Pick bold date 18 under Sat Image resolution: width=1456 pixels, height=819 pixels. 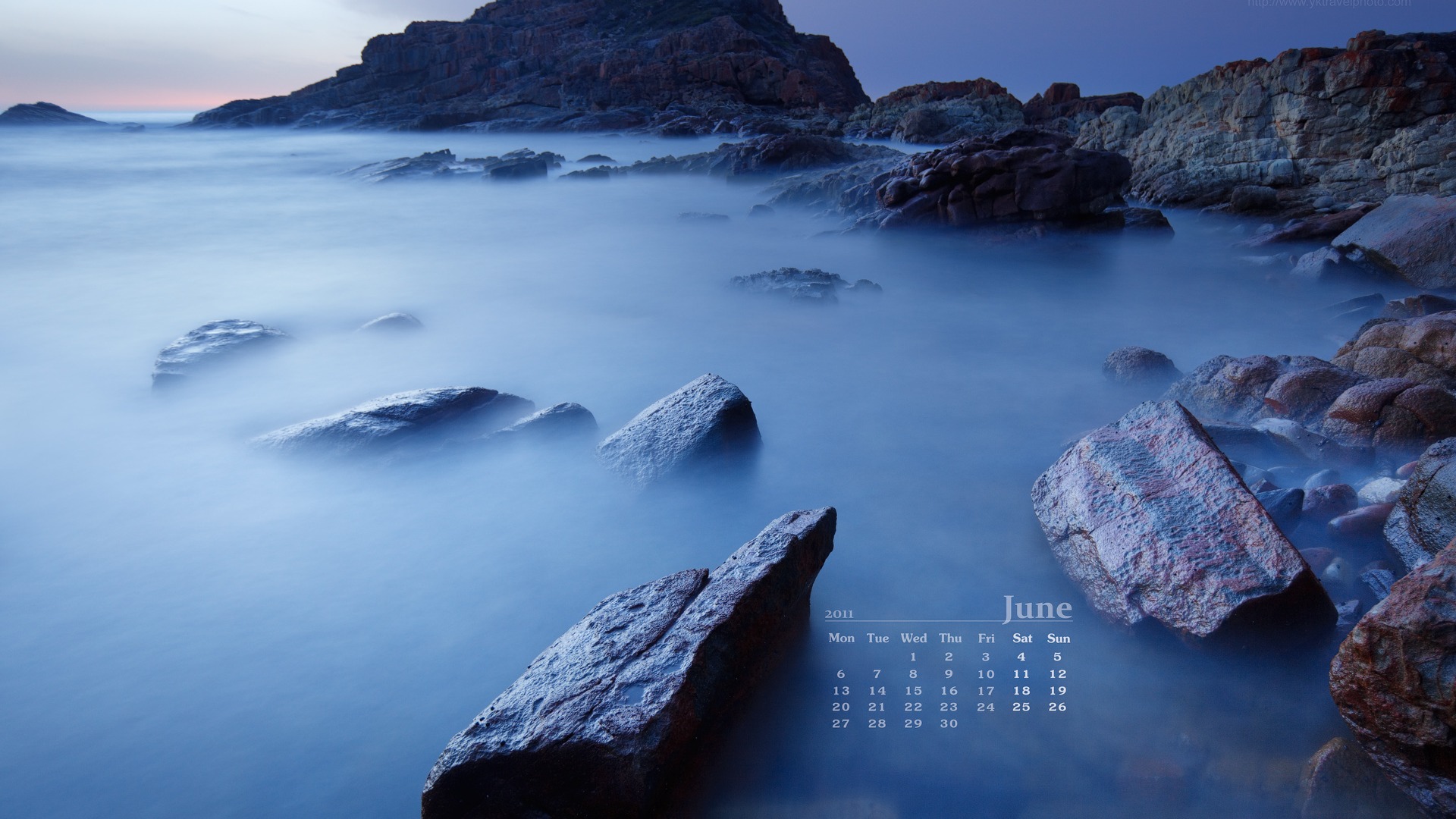[1021, 691]
